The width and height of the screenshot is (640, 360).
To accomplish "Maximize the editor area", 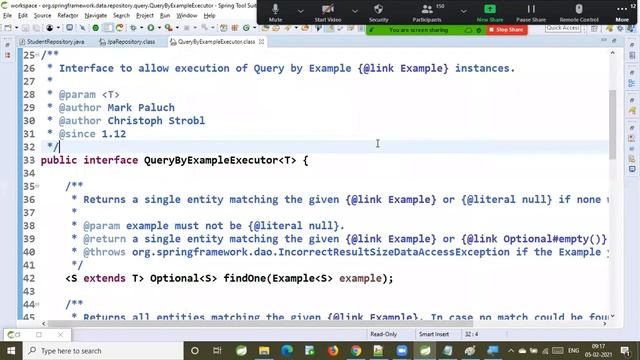I will click(x=614, y=40).
